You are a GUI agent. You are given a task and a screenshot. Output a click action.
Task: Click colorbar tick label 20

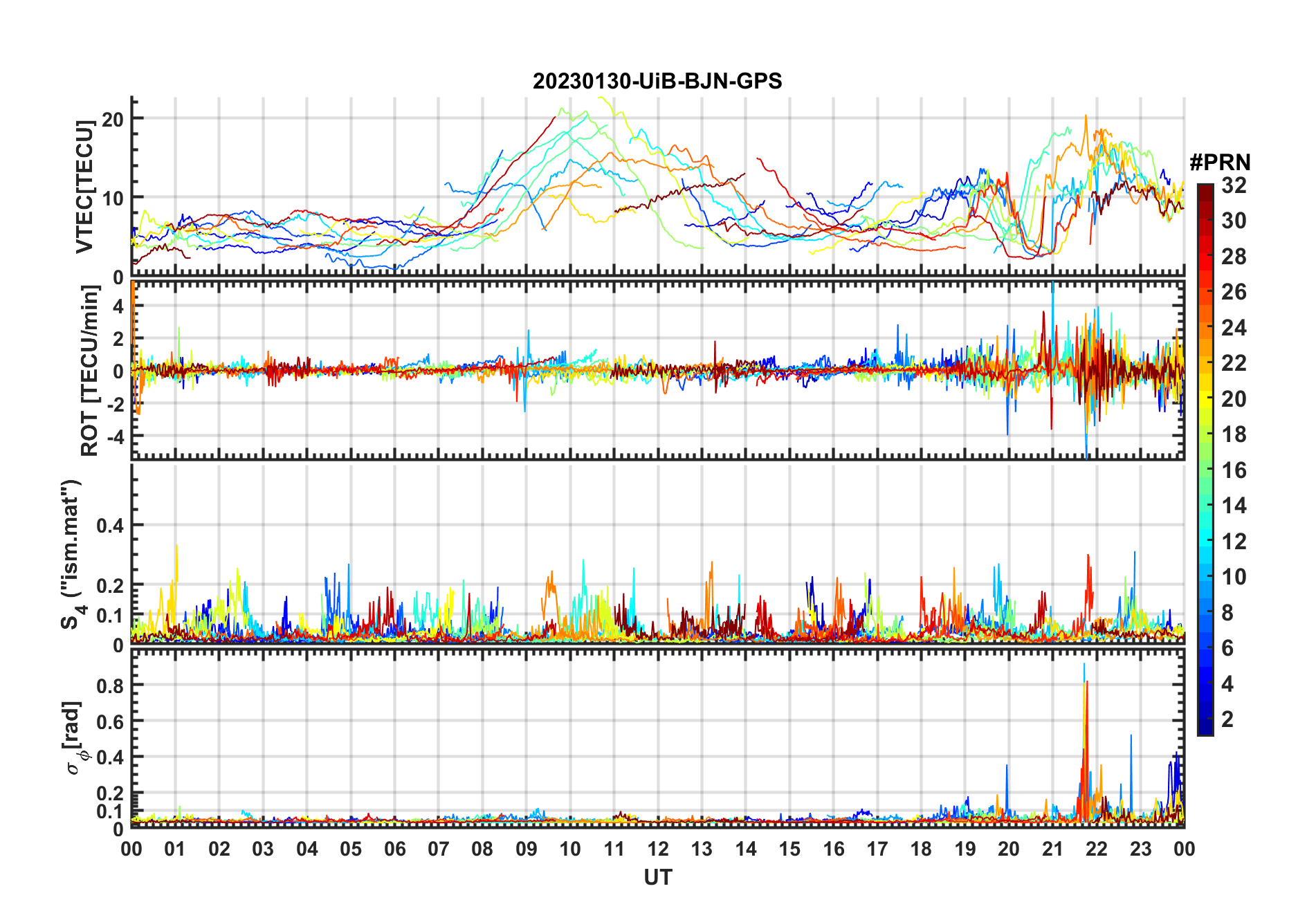tap(1234, 399)
